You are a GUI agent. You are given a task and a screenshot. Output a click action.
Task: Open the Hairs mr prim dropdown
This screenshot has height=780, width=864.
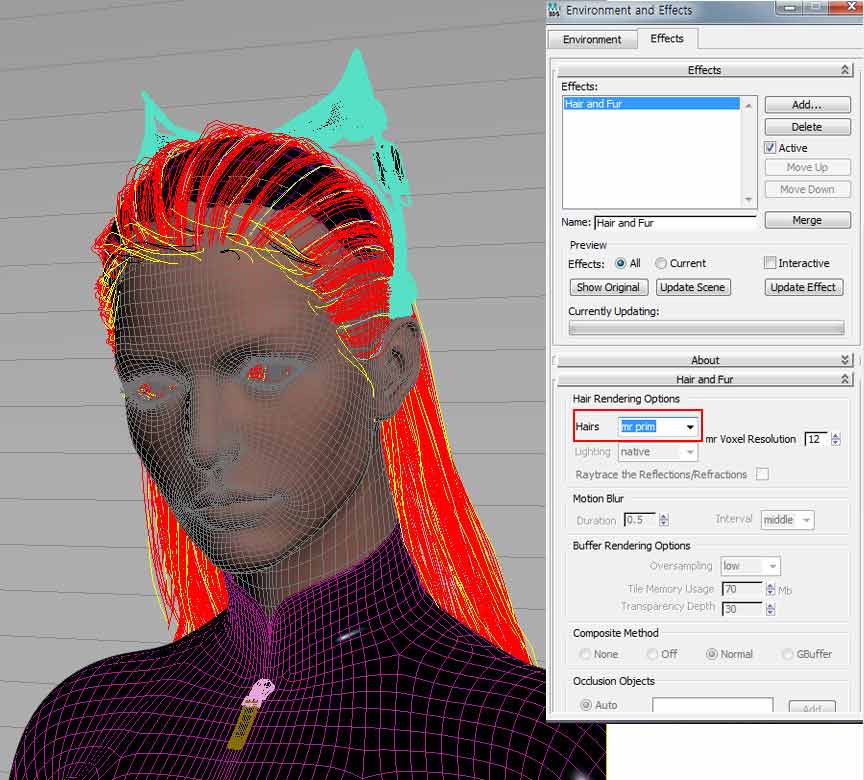[x=658, y=427]
